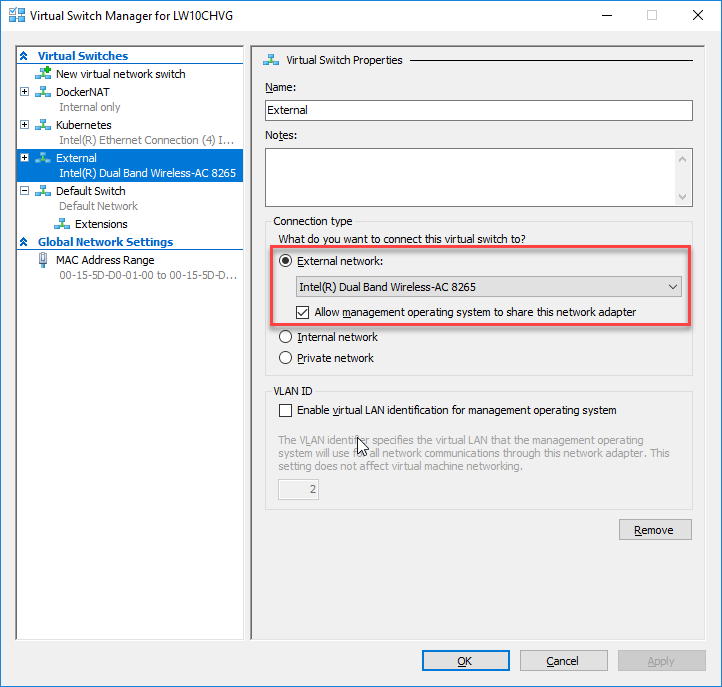Select the External network radio button
Viewport: 722px width, 687px height.
point(285,261)
